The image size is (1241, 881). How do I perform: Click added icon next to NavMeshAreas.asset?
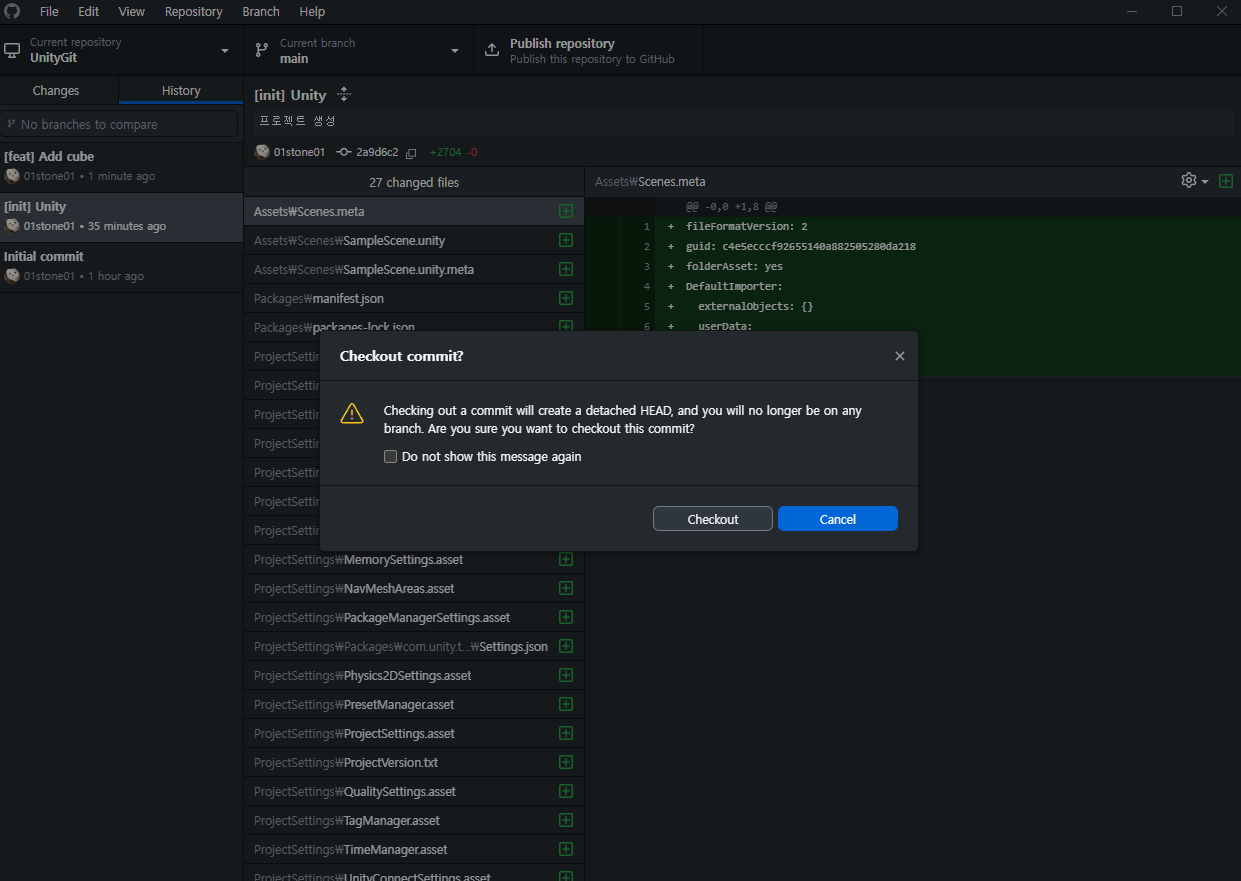click(x=566, y=588)
